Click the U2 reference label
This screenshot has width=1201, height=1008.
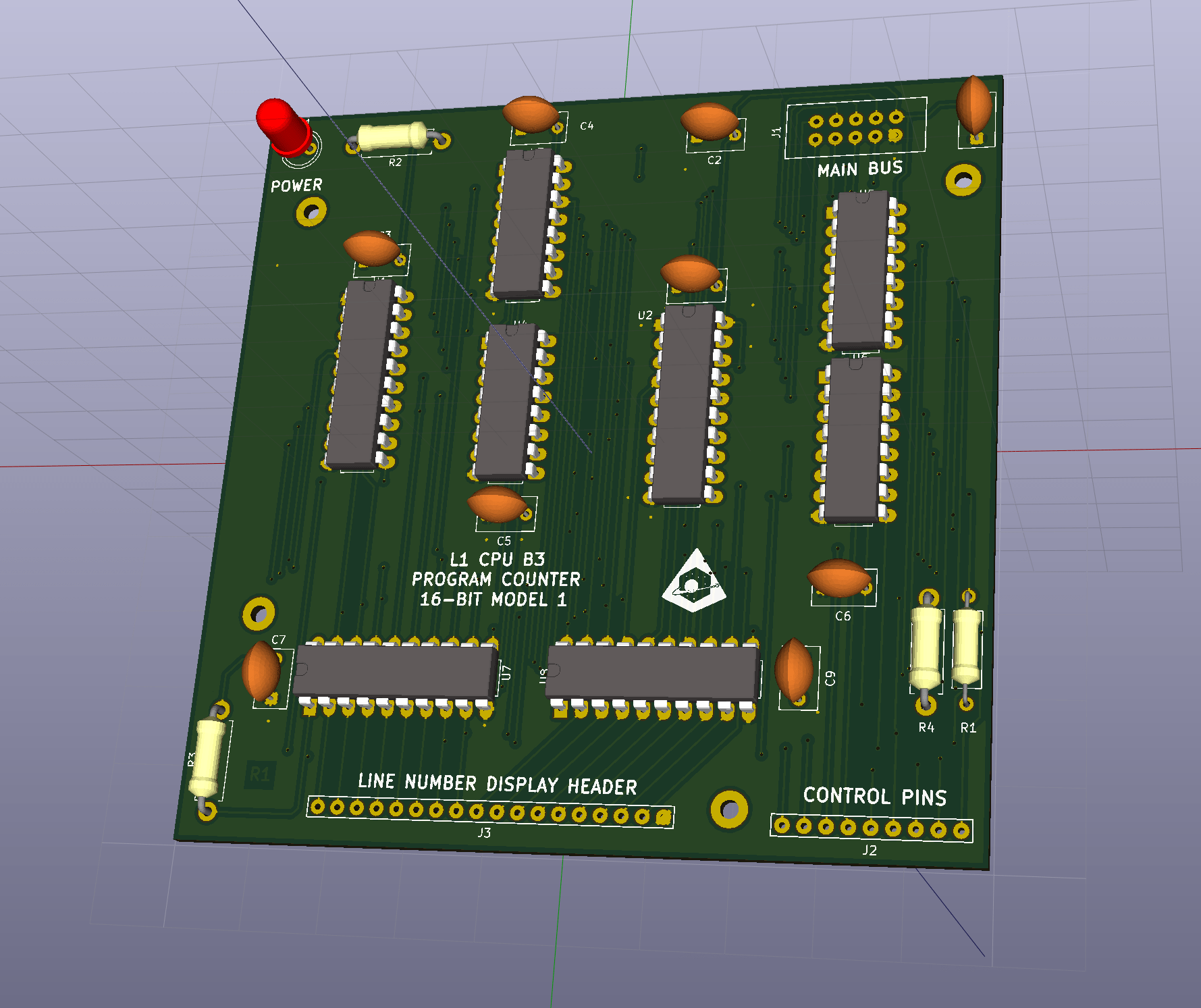tap(645, 315)
